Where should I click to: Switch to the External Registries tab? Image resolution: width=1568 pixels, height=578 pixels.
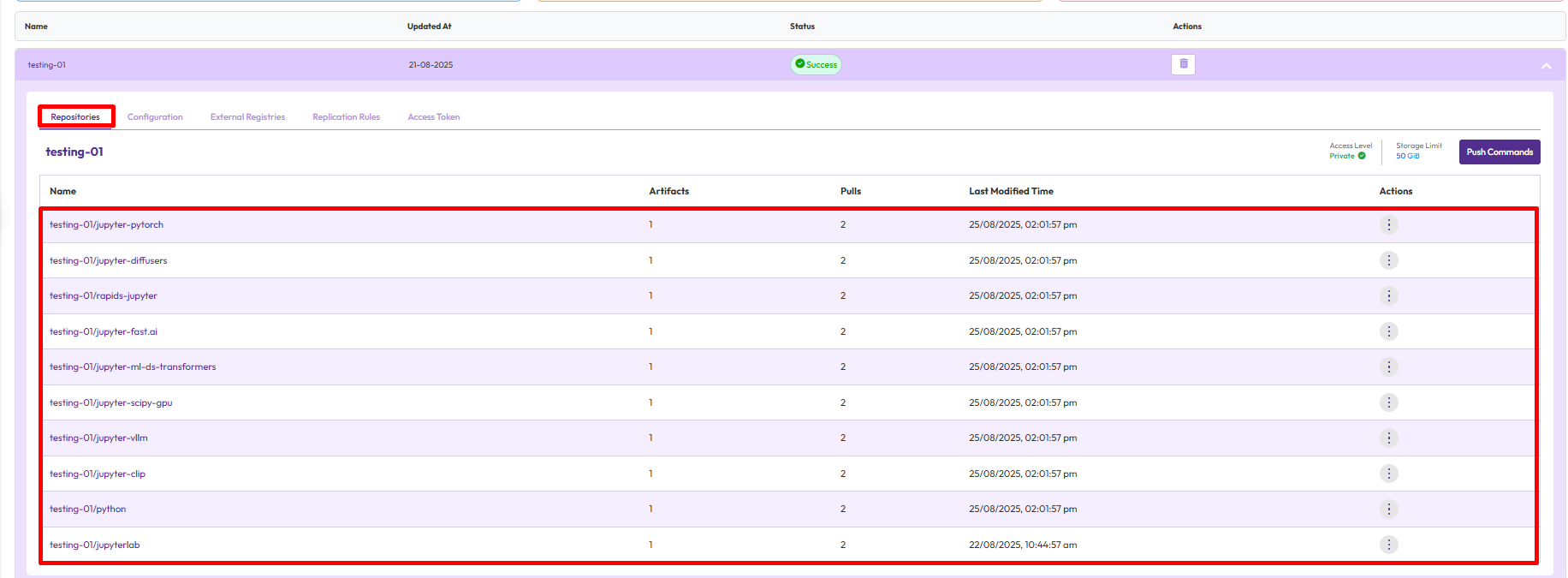pos(247,117)
